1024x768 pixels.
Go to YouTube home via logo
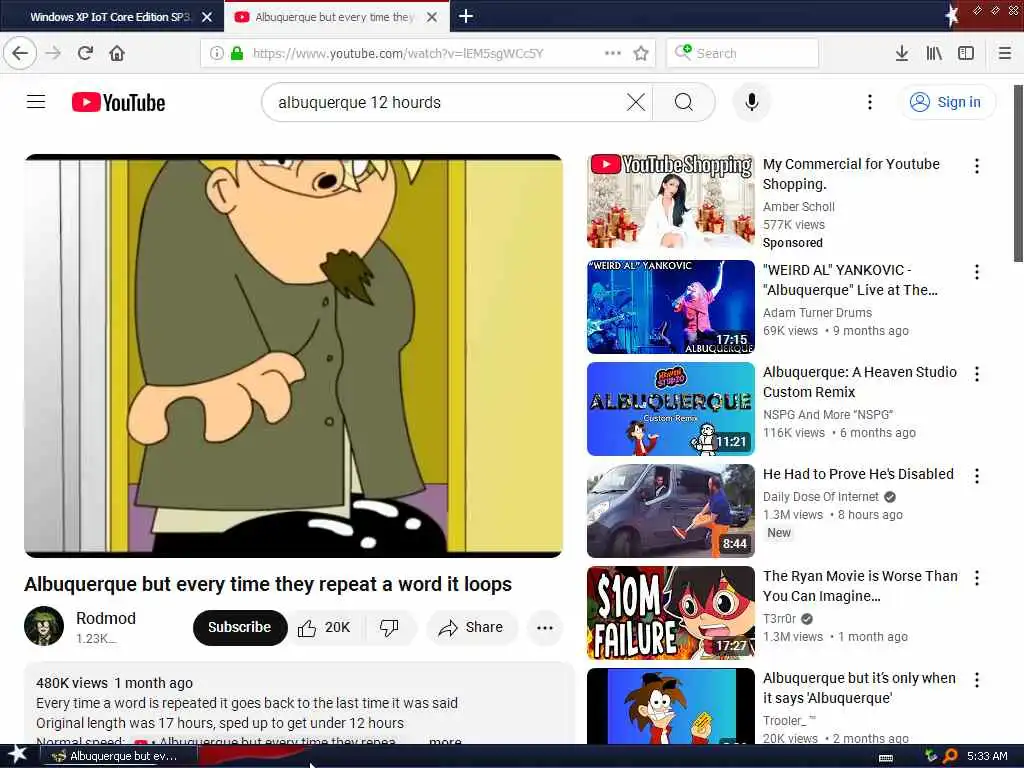[118, 103]
